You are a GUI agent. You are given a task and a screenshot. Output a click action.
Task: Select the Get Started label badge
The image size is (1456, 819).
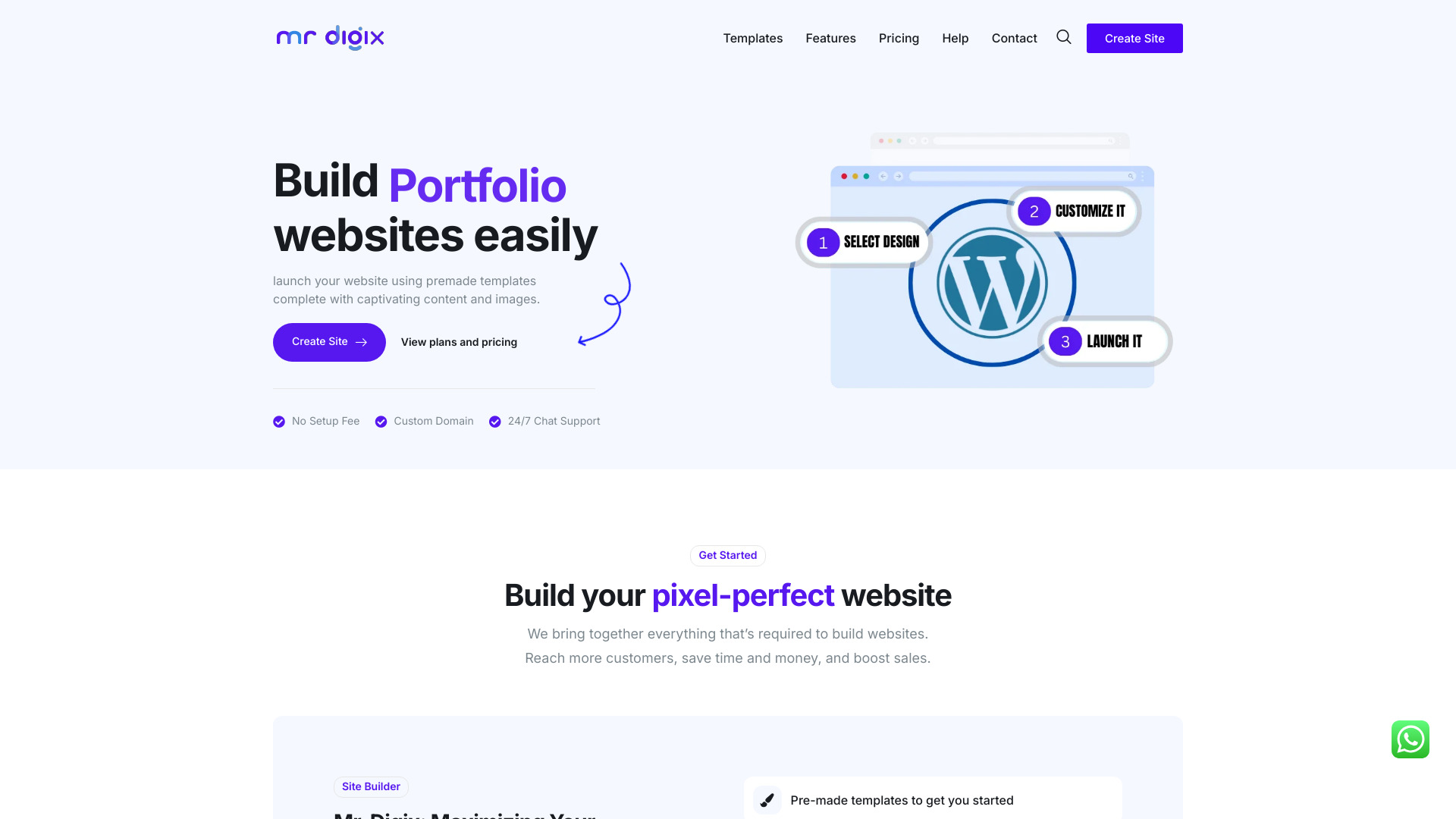point(727,554)
